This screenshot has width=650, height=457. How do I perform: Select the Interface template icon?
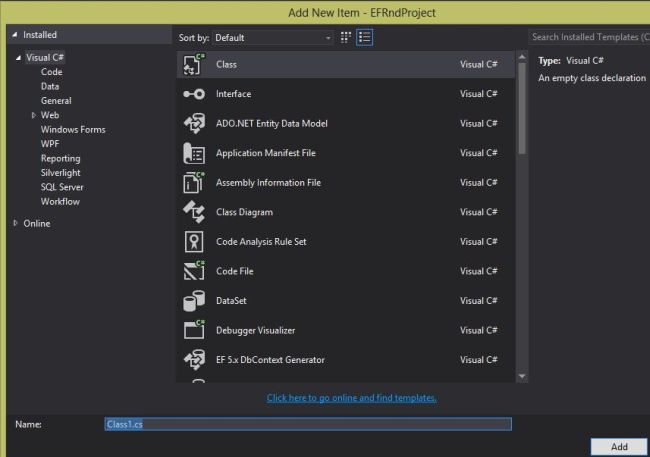pyautogui.click(x=194, y=94)
